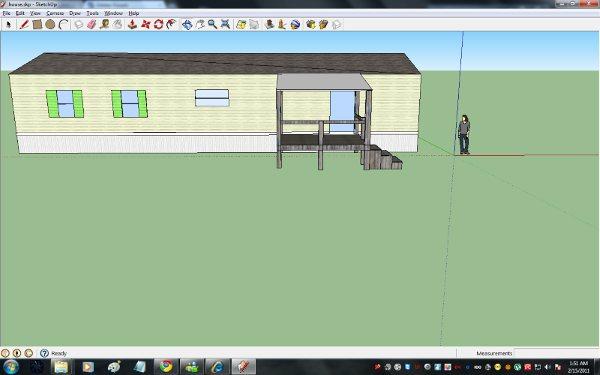Open Internet Explorer on taskbar
The image size is (600, 375).
217,367
